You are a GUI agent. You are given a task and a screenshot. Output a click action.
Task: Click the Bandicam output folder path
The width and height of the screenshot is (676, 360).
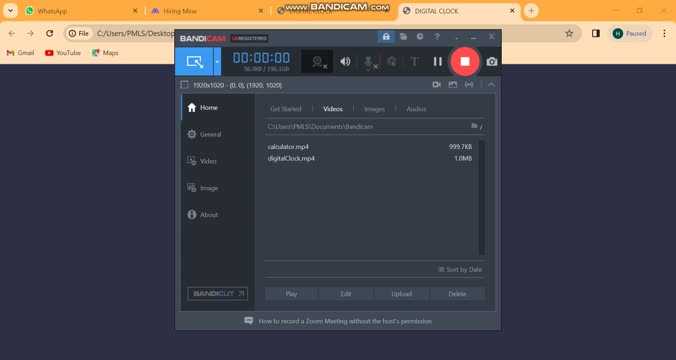click(x=320, y=127)
